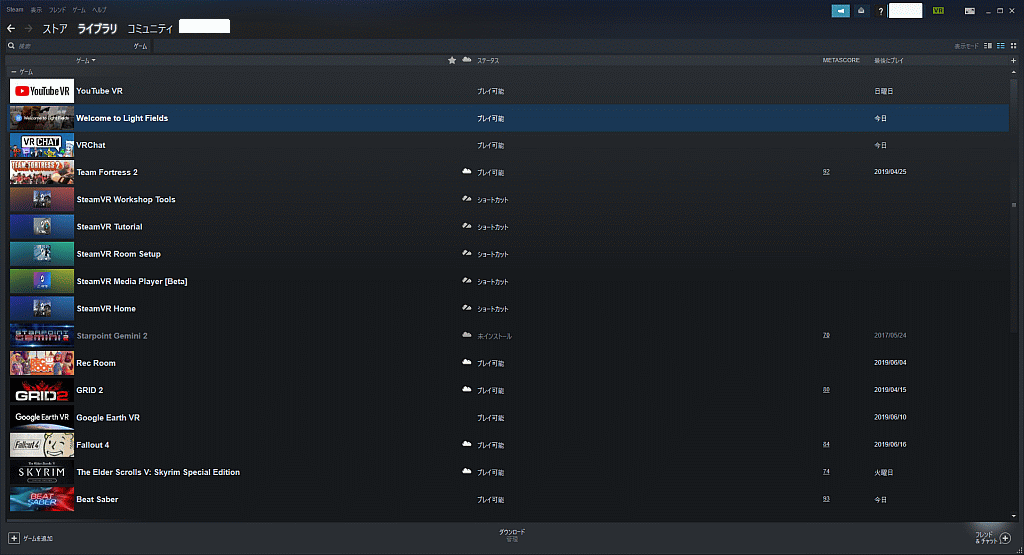1024x555 pixels.
Task: Select SteamVR Media Player [Beta] entry
Action: [132, 281]
